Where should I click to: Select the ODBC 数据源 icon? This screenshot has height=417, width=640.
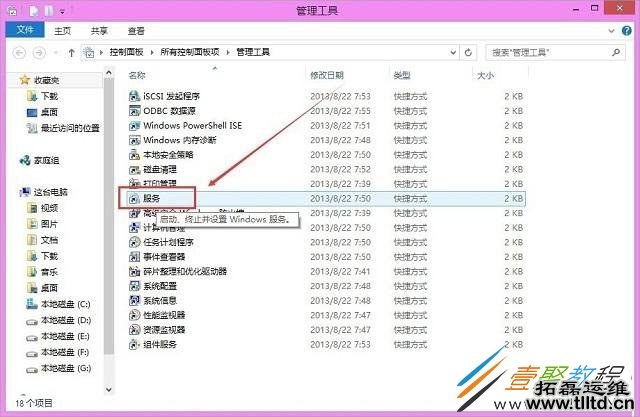tap(134, 111)
